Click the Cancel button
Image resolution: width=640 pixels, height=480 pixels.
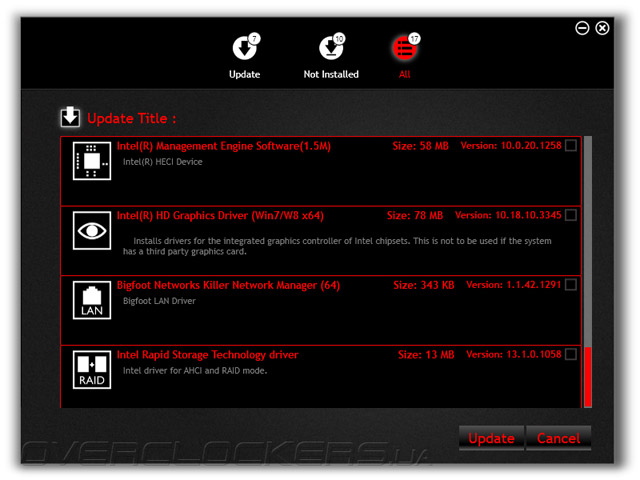coord(558,438)
